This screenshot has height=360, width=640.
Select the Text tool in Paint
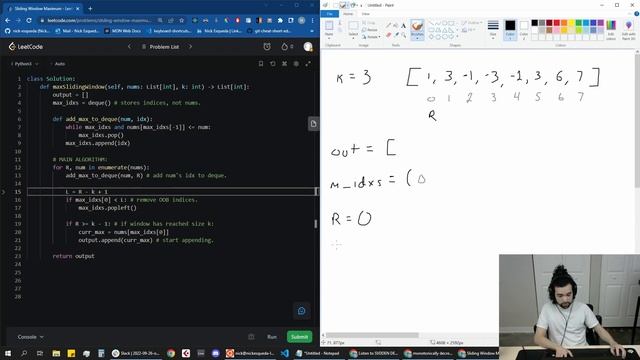(403, 25)
